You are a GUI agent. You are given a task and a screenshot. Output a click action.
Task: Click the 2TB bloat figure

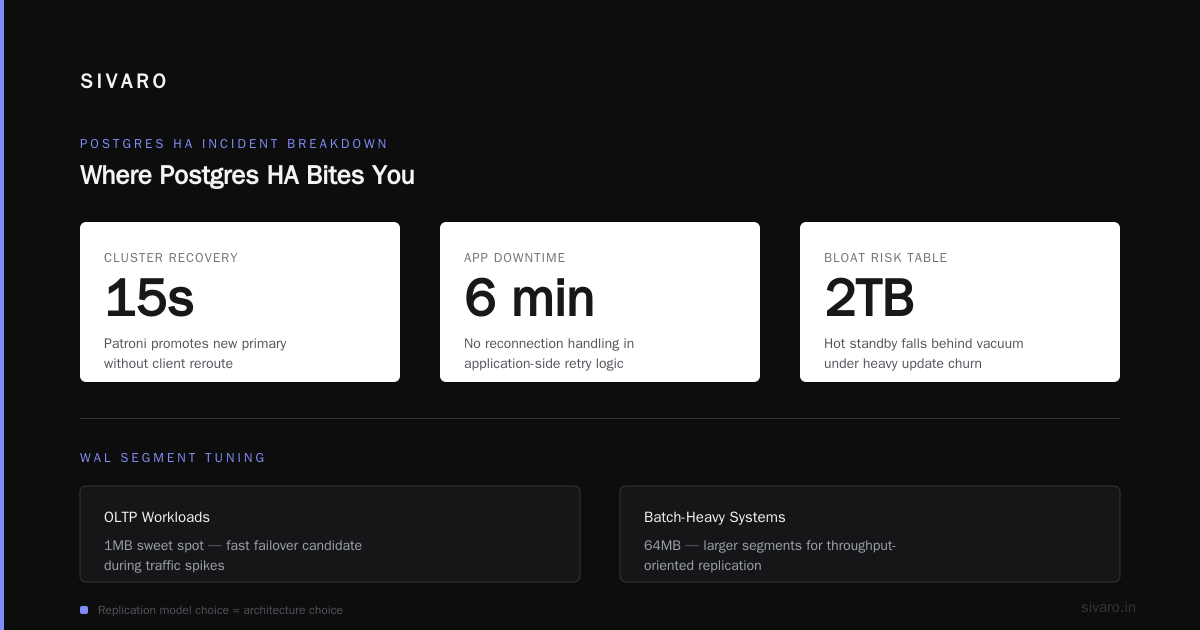pos(869,298)
